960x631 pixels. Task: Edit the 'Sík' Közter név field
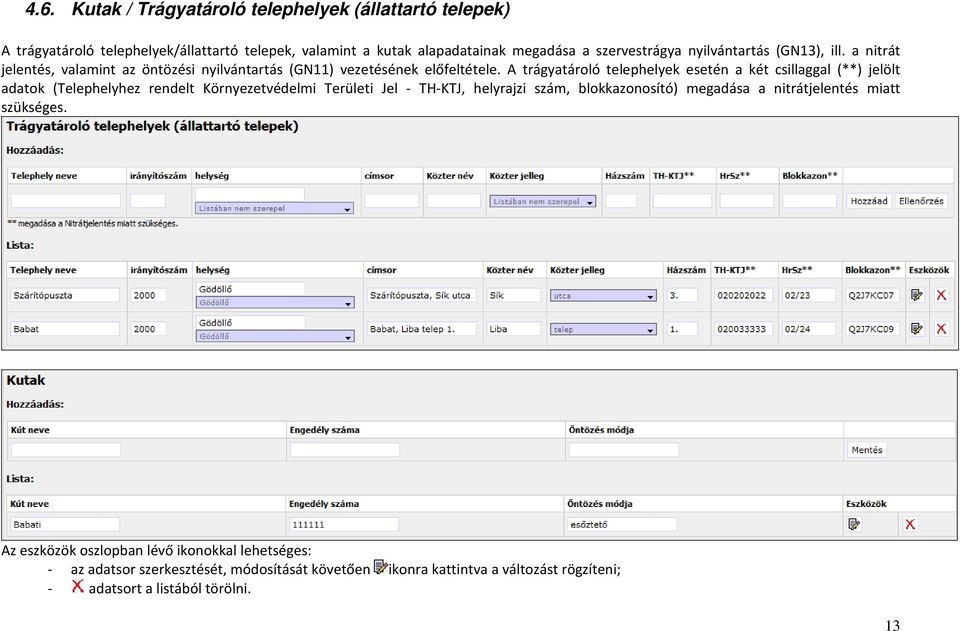coord(514,295)
